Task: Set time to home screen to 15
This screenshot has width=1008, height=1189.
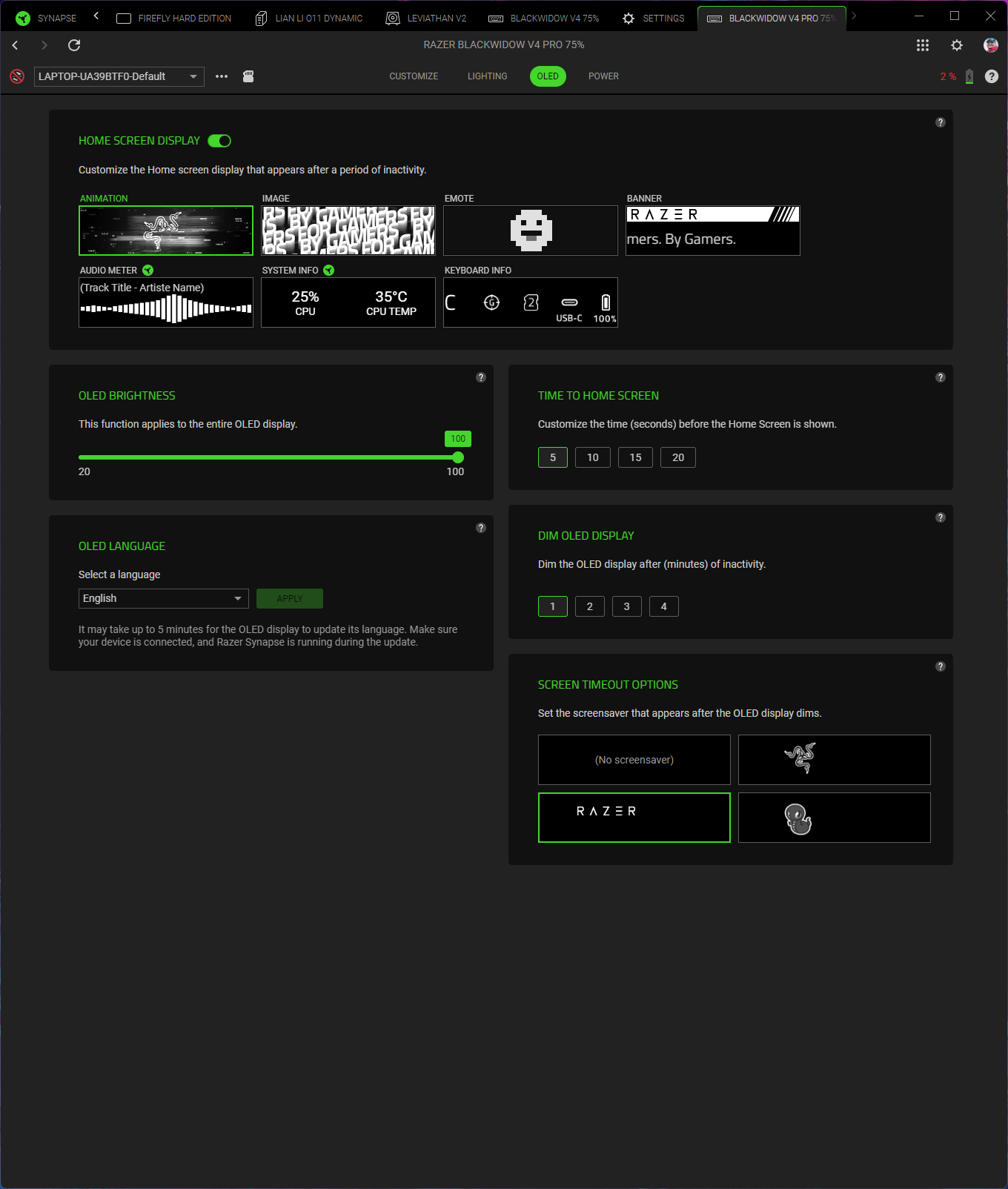Action: 635,457
